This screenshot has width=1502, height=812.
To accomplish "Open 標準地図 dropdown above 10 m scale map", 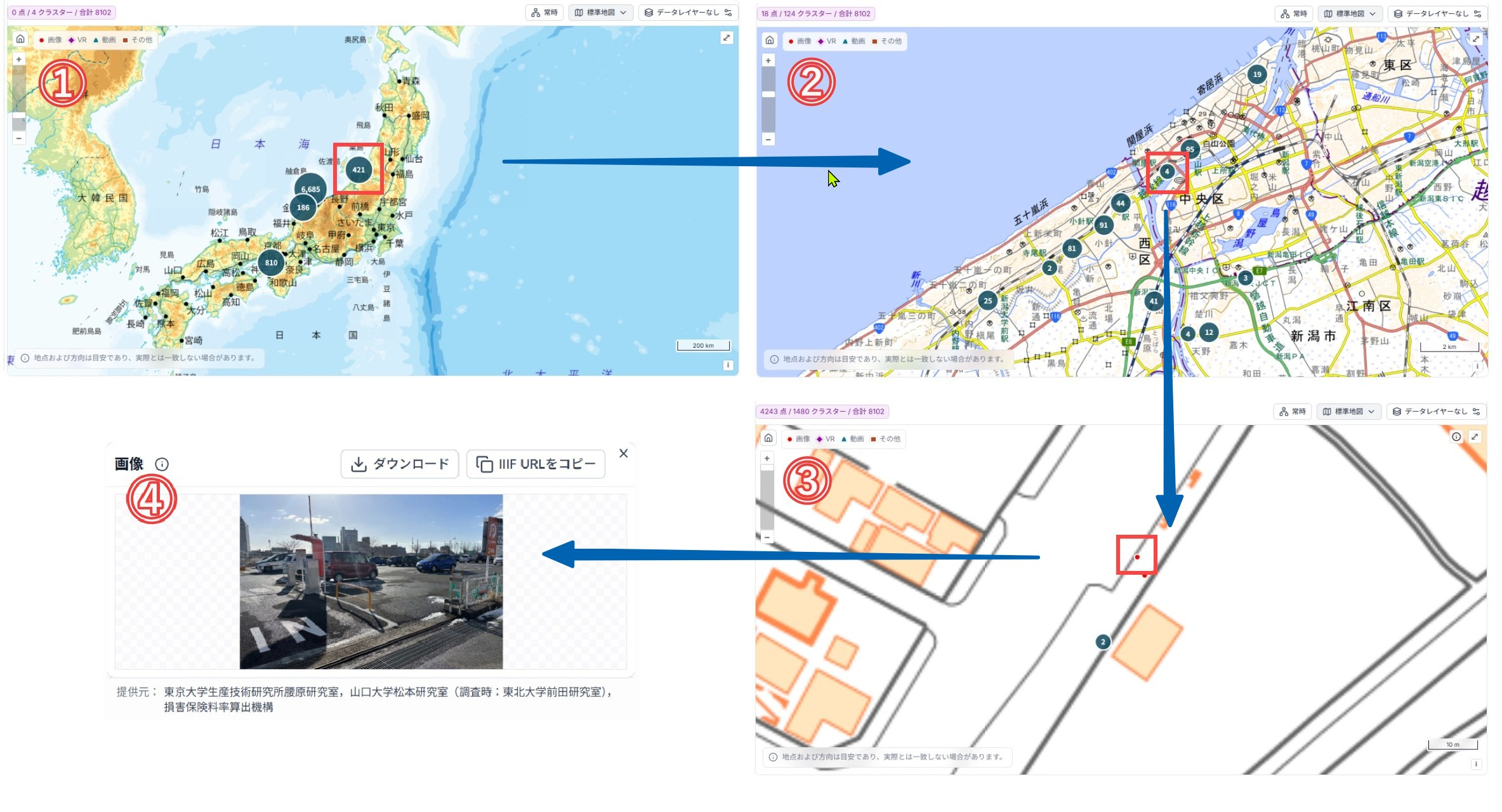I will pyautogui.click(x=1348, y=412).
